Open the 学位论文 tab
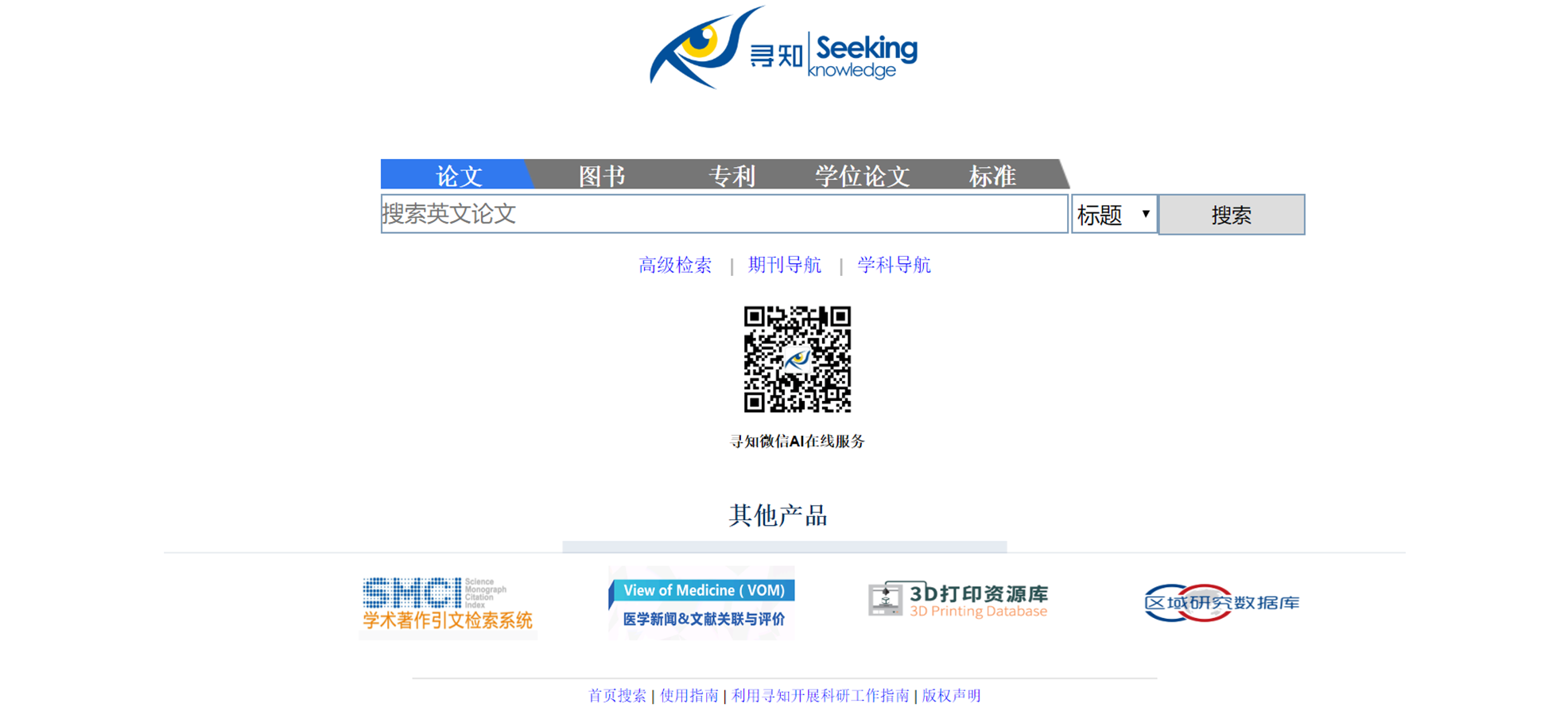Screen dimensions: 1568x719 tap(862, 176)
